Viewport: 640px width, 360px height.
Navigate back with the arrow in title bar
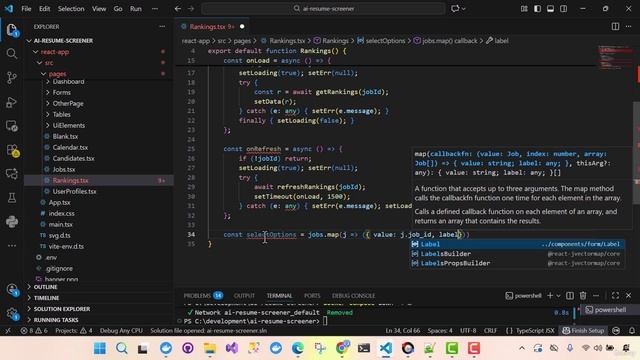(x=178, y=9)
